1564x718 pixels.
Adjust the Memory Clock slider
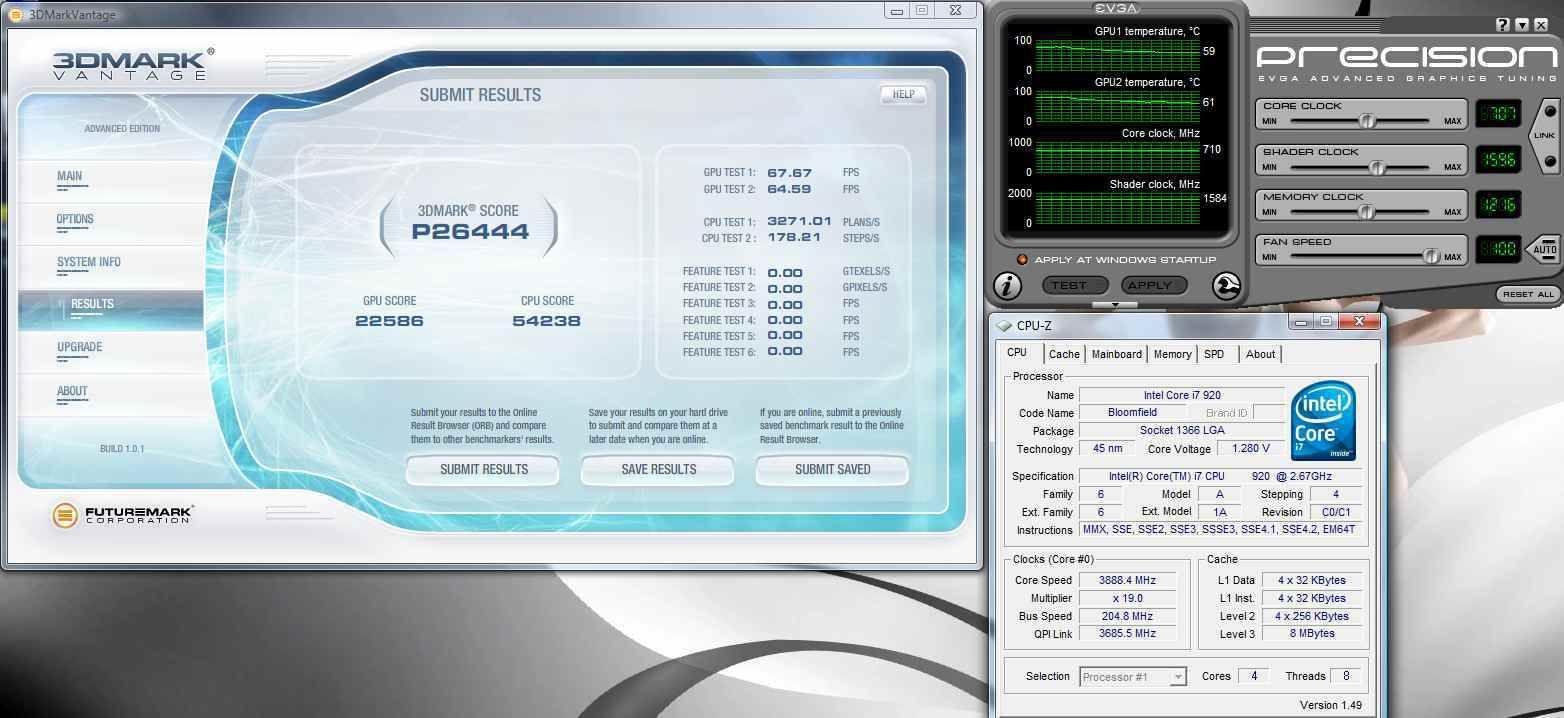point(1368,212)
